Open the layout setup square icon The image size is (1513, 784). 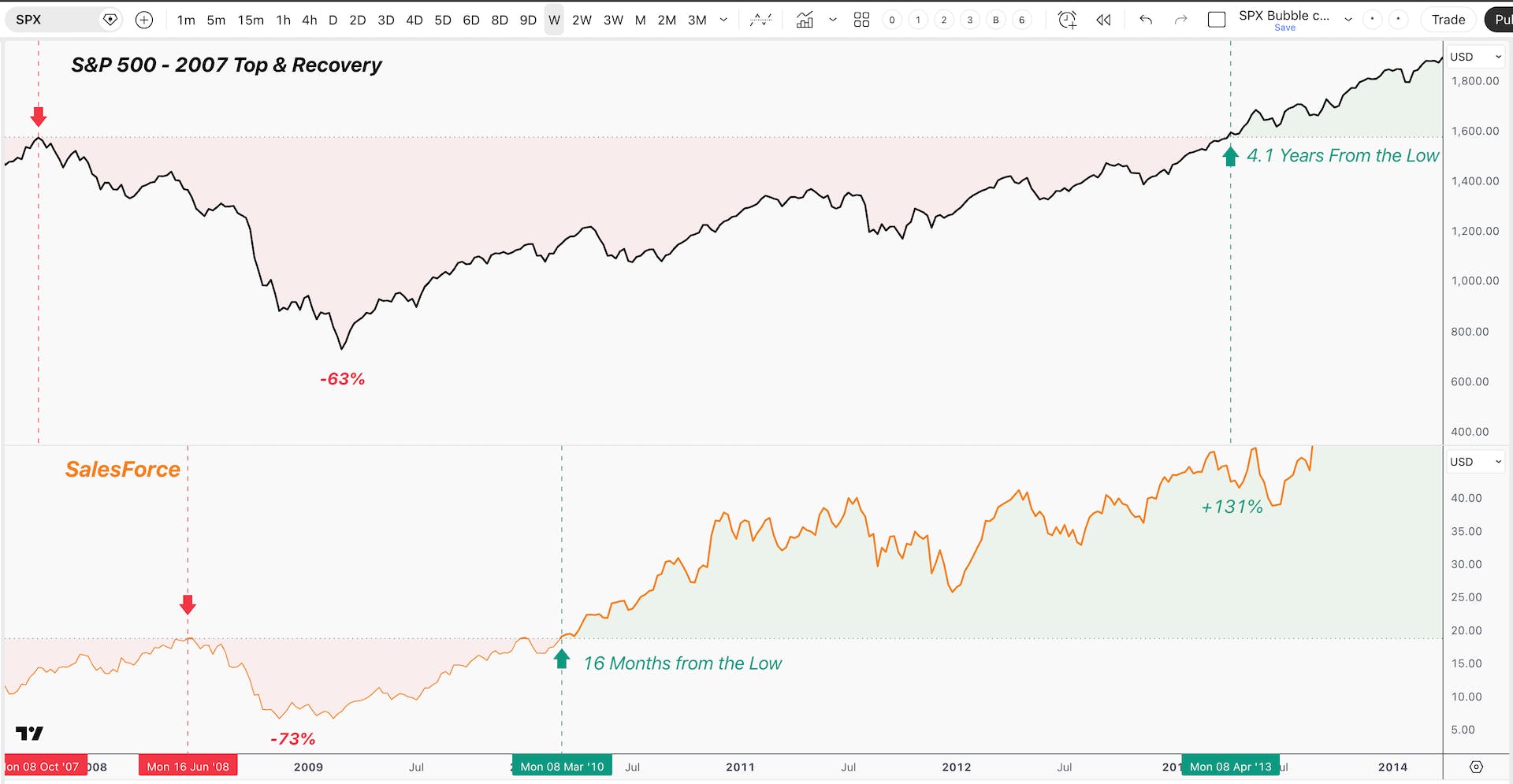click(x=1217, y=20)
